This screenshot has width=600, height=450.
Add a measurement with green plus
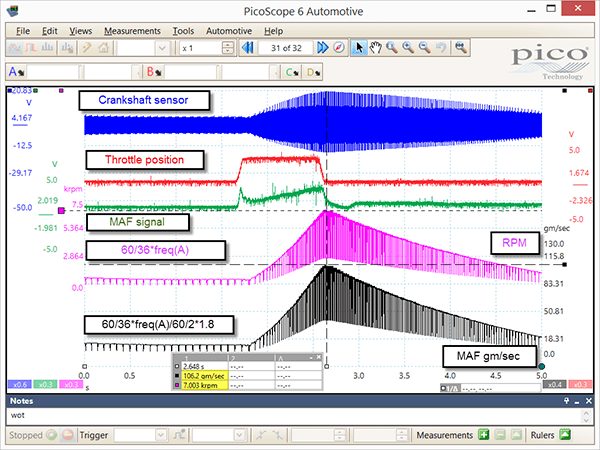coord(484,435)
